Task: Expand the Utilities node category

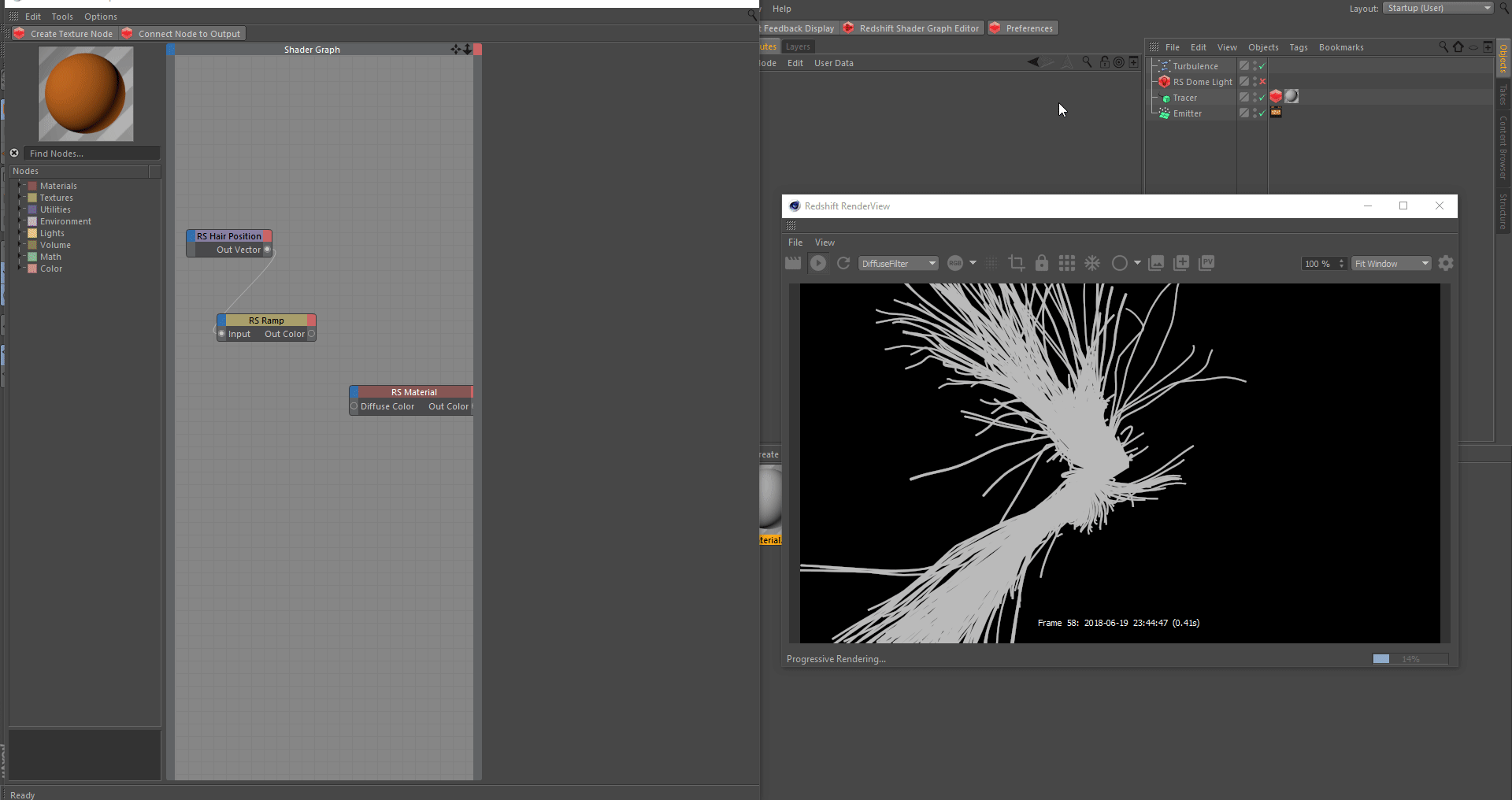Action: (x=20, y=209)
